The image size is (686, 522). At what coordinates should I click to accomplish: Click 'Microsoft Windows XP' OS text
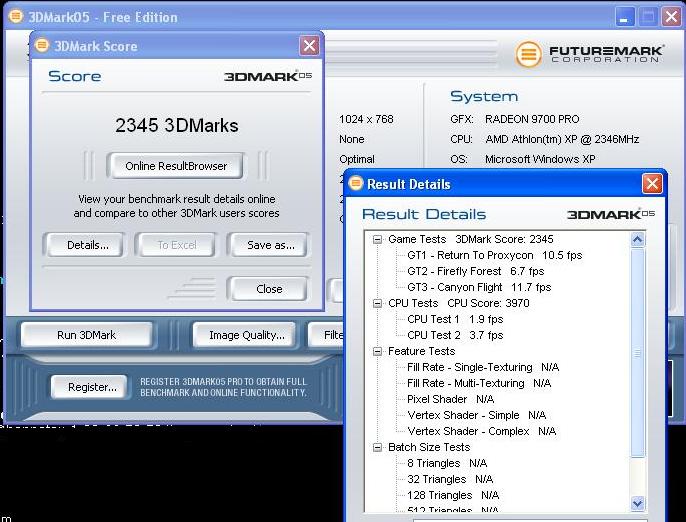[x=540, y=159]
